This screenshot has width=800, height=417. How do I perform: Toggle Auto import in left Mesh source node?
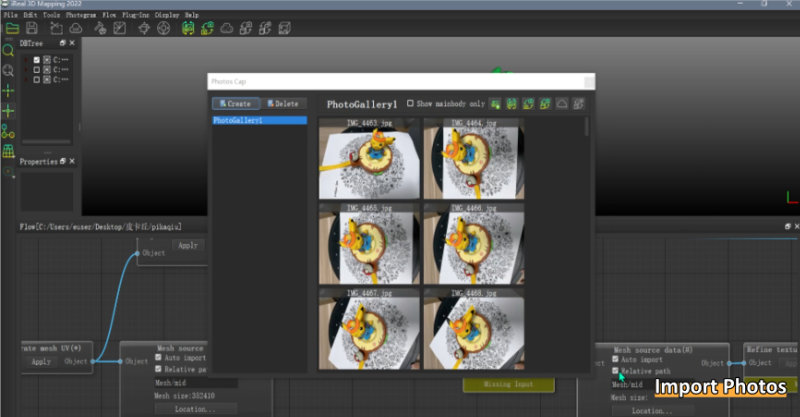tap(158, 357)
